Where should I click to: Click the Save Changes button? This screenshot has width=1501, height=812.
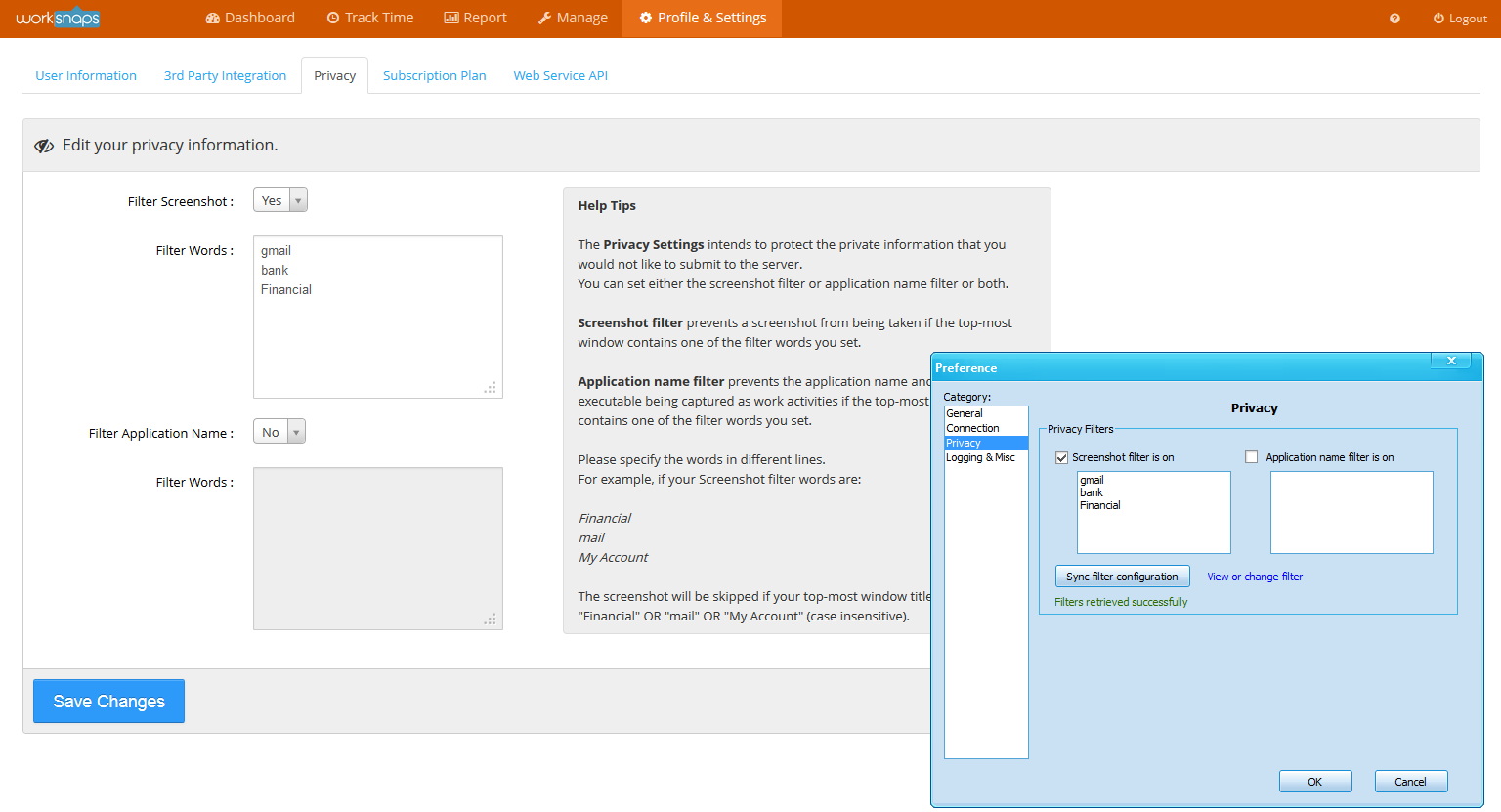pos(108,702)
